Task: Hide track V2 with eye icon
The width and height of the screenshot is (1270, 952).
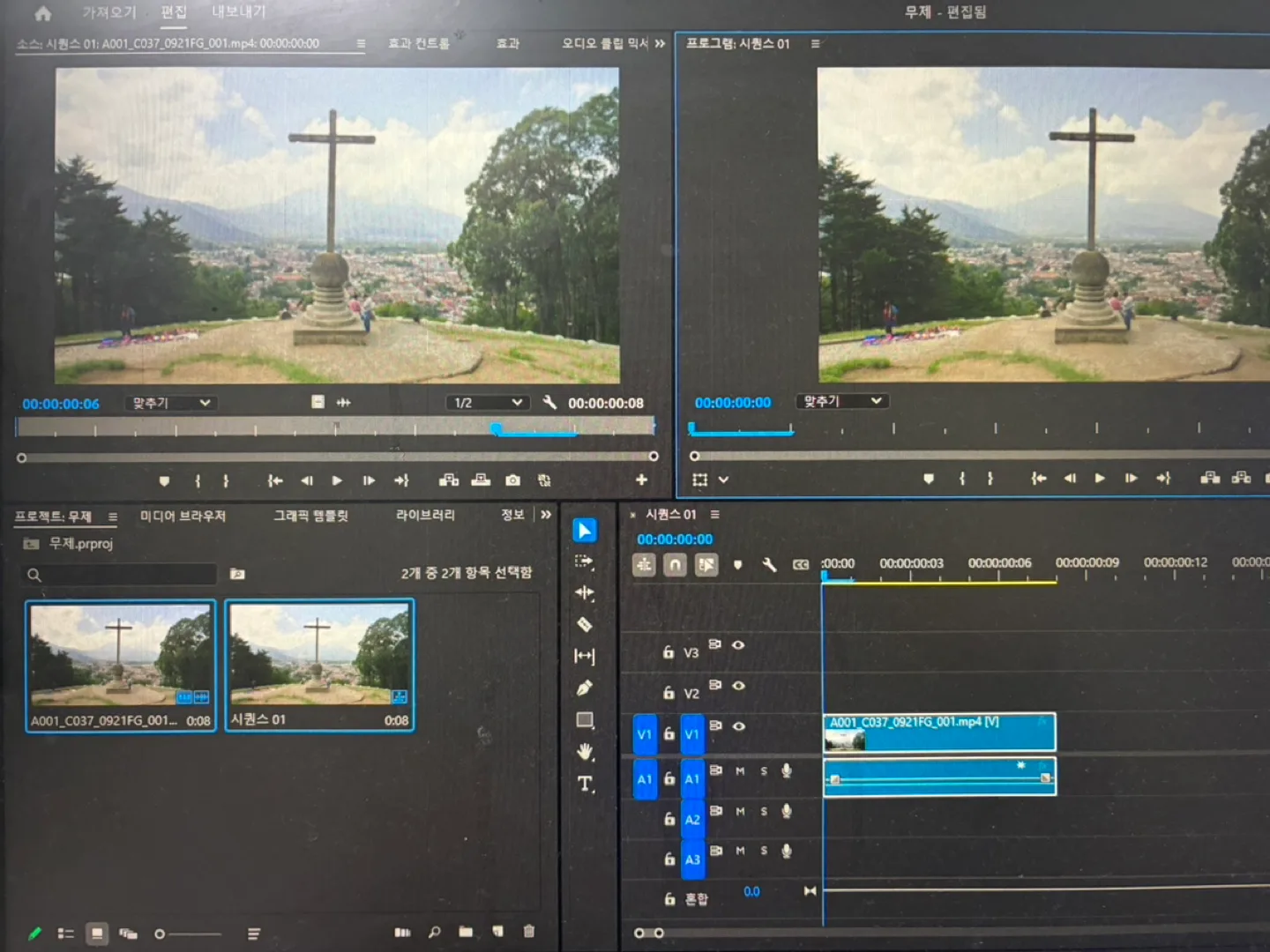Action: [x=738, y=686]
